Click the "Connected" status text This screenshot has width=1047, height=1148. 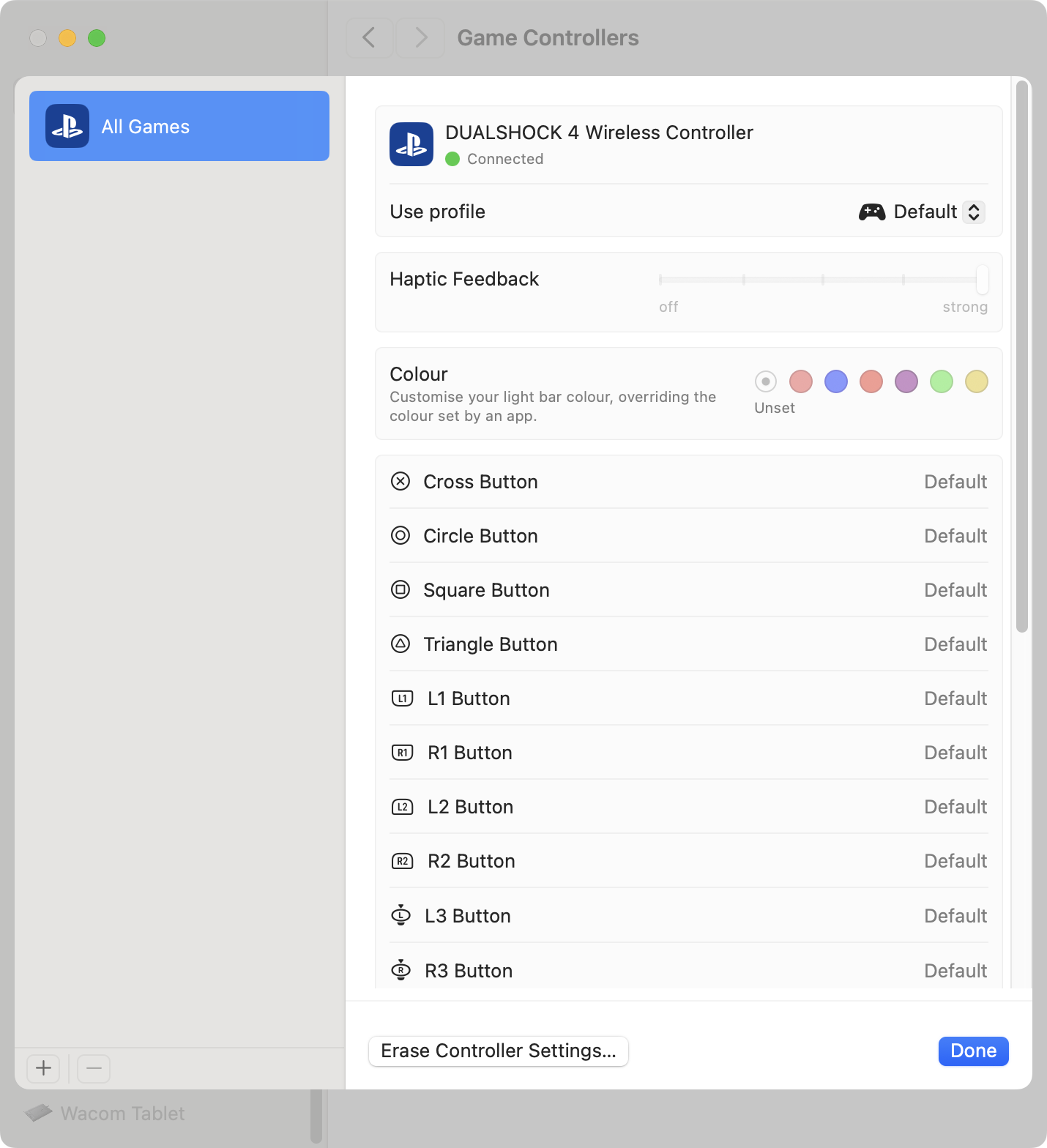tap(505, 159)
